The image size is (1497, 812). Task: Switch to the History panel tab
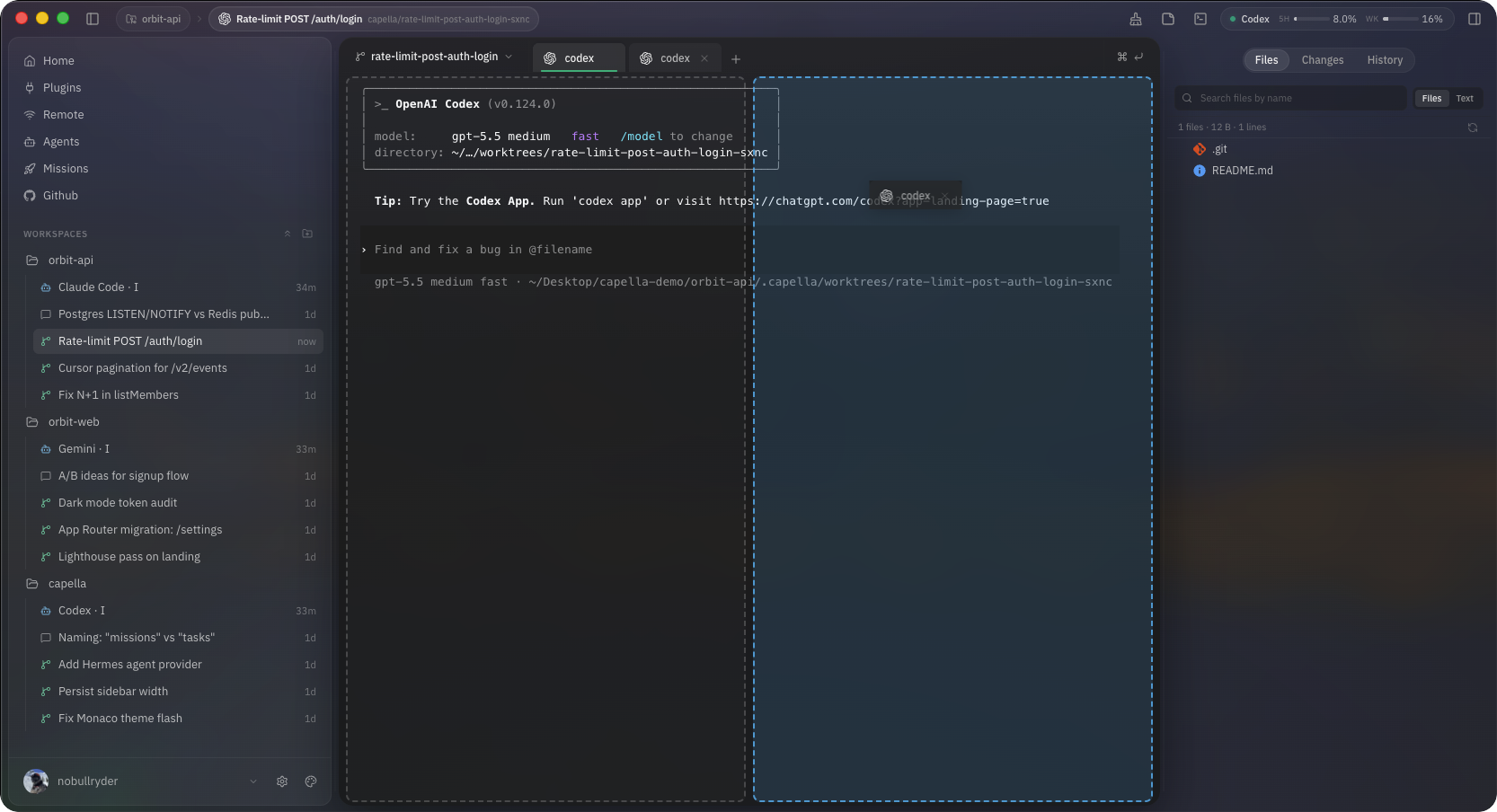[1385, 60]
